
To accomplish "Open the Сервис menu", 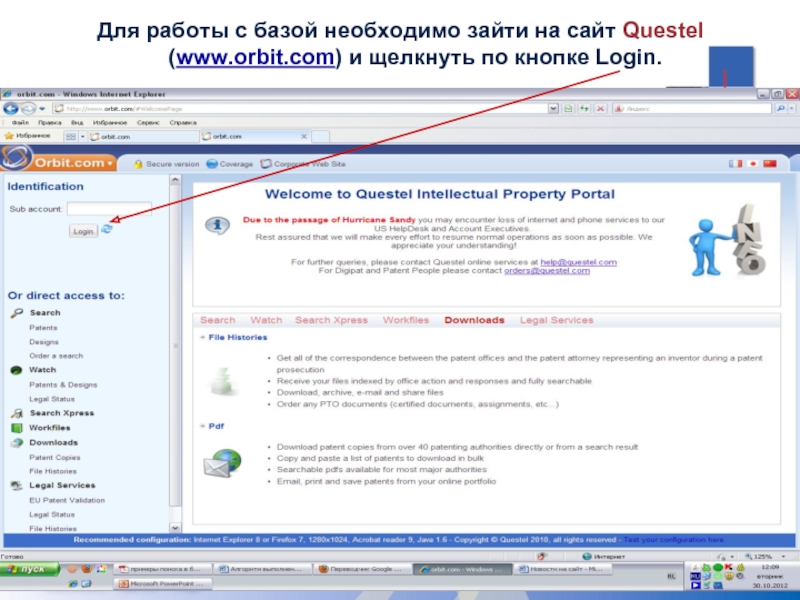I will [x=148, y=122].
